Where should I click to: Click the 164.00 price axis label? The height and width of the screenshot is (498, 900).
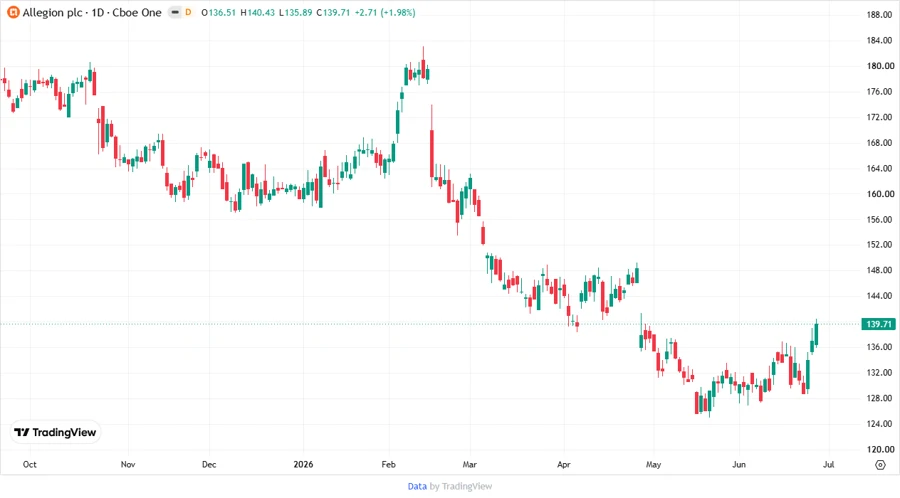879,169
